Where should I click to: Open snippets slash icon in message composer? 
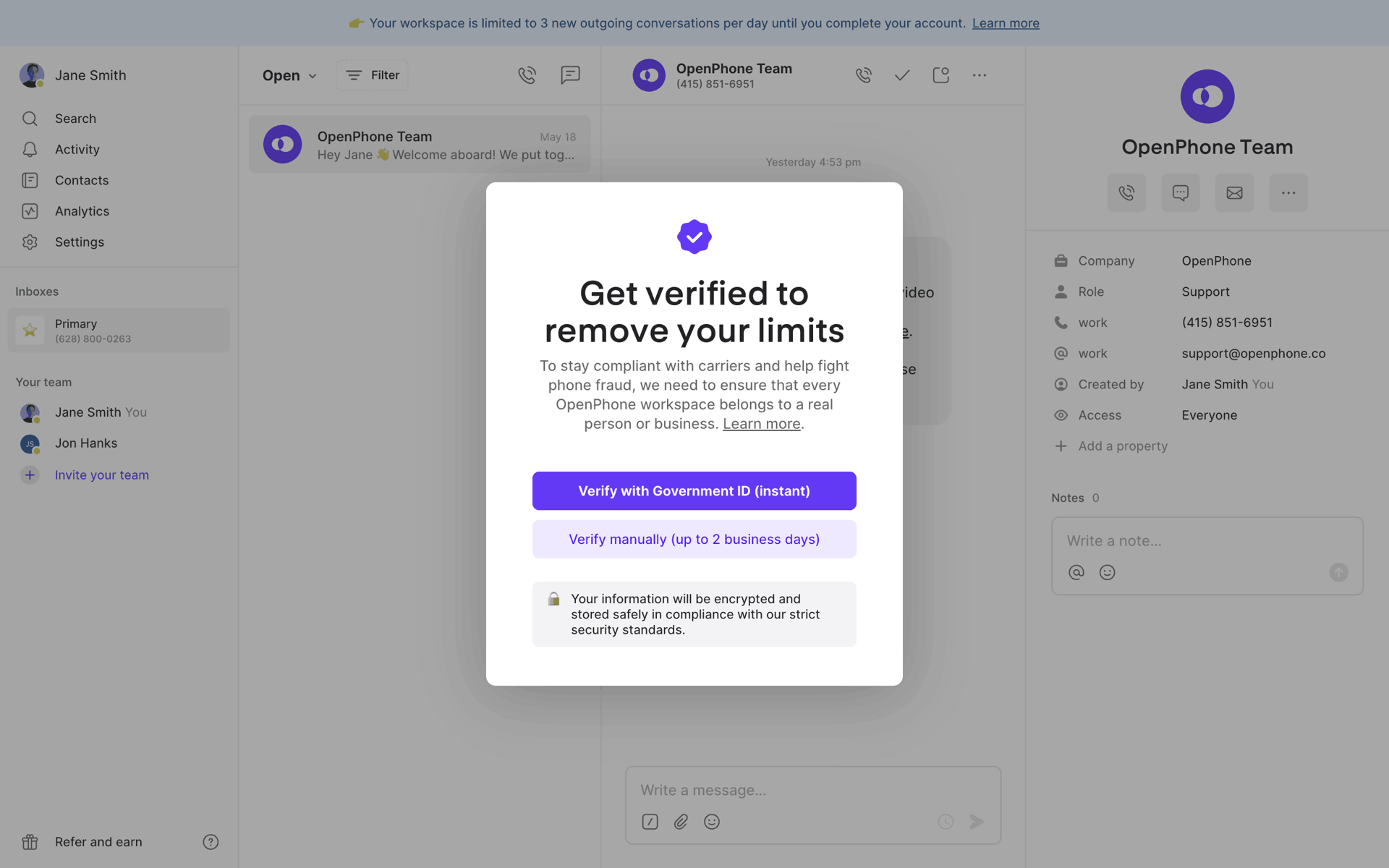point(650,822)
